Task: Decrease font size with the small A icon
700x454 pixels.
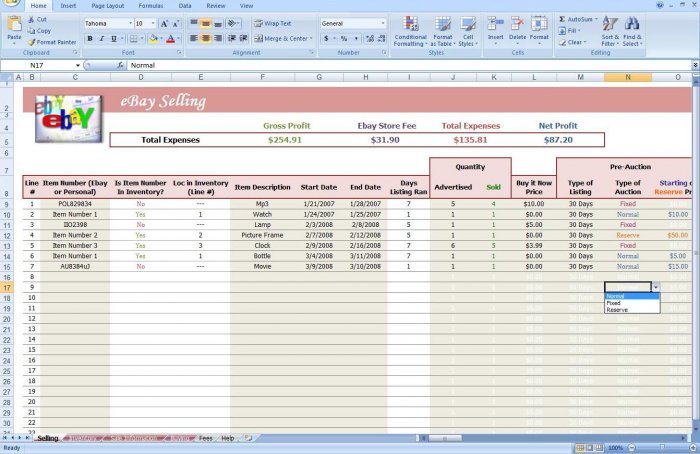Action: [x=176, y=24]
